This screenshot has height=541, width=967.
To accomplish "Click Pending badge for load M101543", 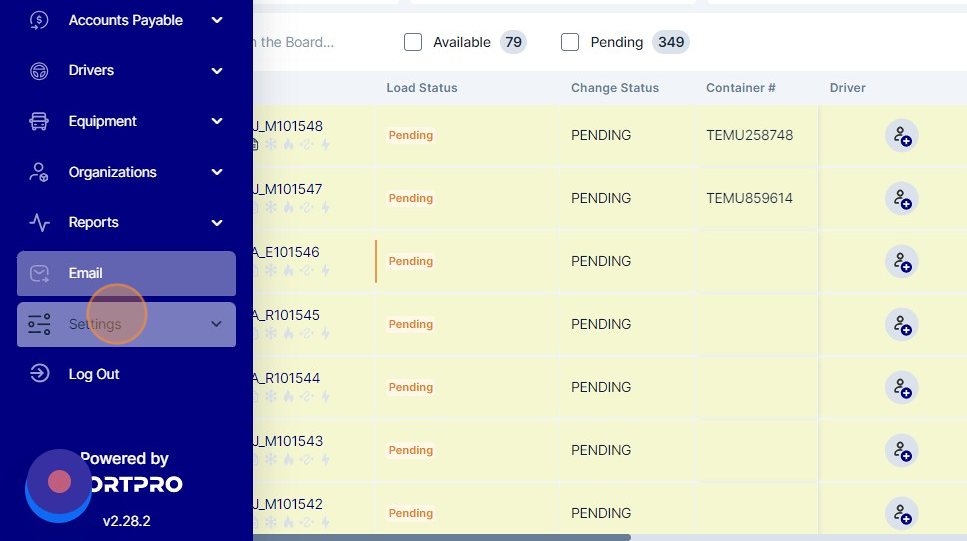I will [x=411, y=450].
